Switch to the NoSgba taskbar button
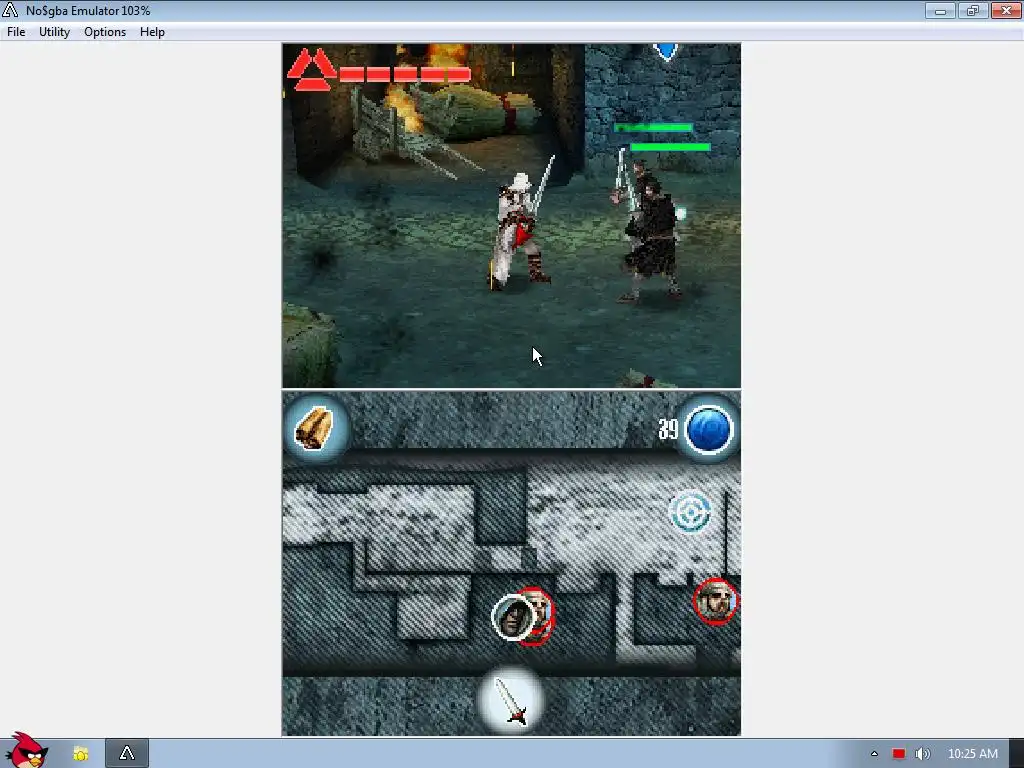Image resolution: width=1024 pixels, height=768 pixels. point(127,754)
